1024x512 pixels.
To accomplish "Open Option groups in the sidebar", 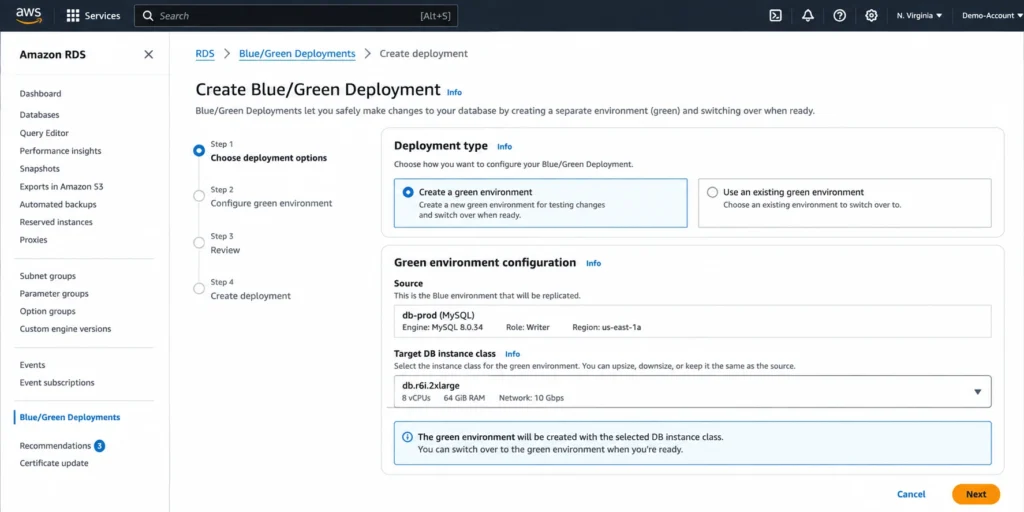I will pyautogui.click(x=48, y=312).
